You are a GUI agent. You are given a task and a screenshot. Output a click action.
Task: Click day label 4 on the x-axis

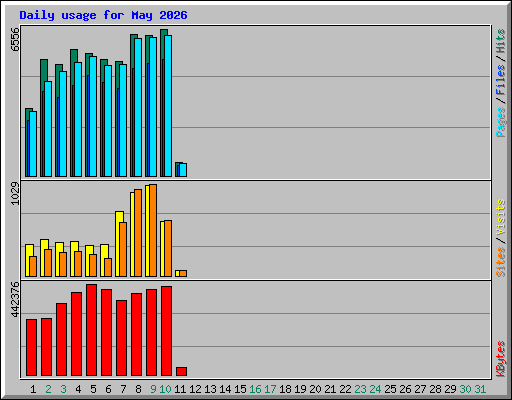point(78,389)
